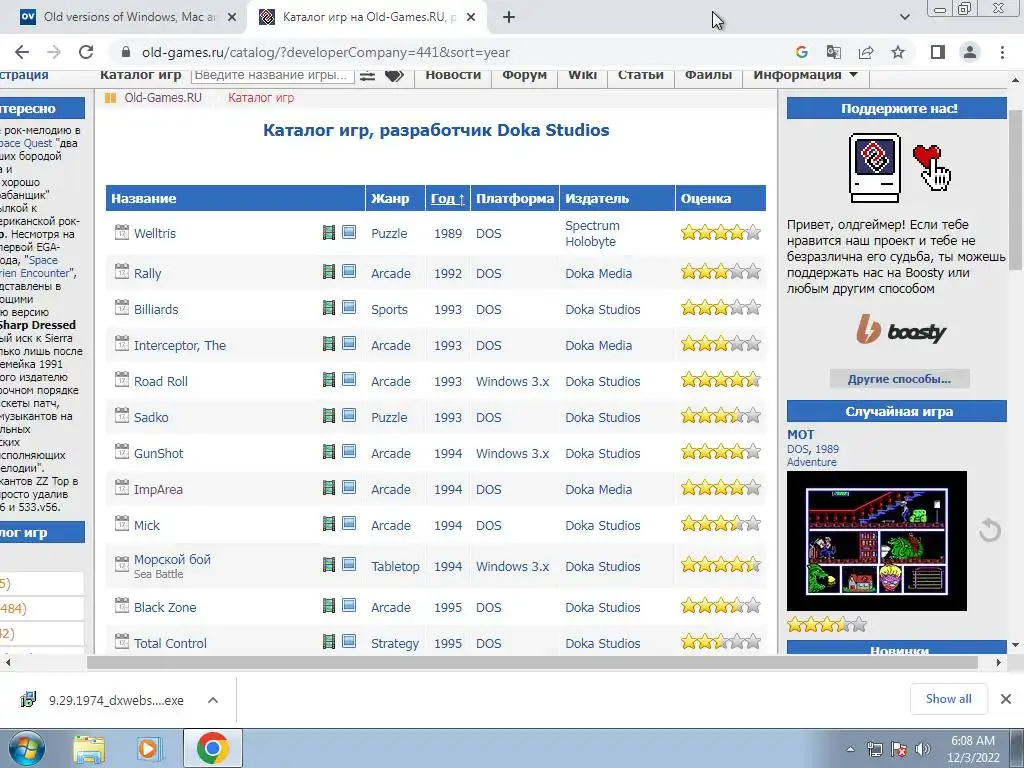Open Windows Media Player from taskbar
This screenshot has height=768, width=1024.
click(150, 749)
